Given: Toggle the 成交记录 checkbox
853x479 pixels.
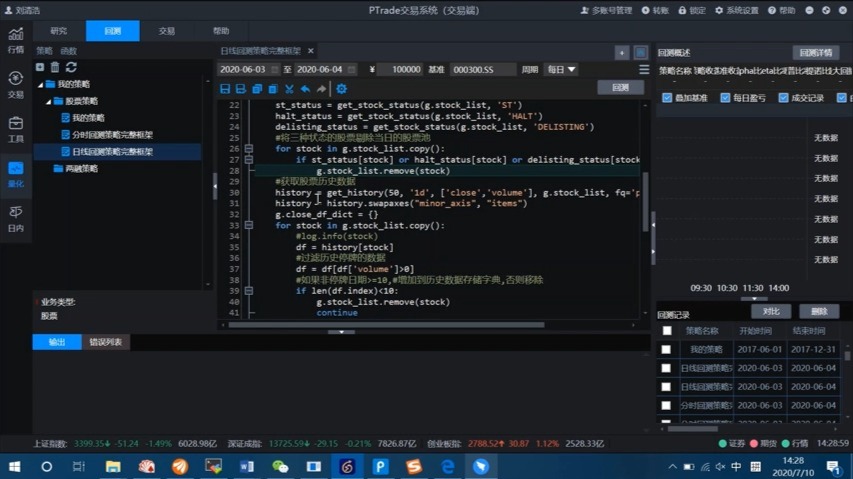Looking at the screenshot, I should coord(783,98).
